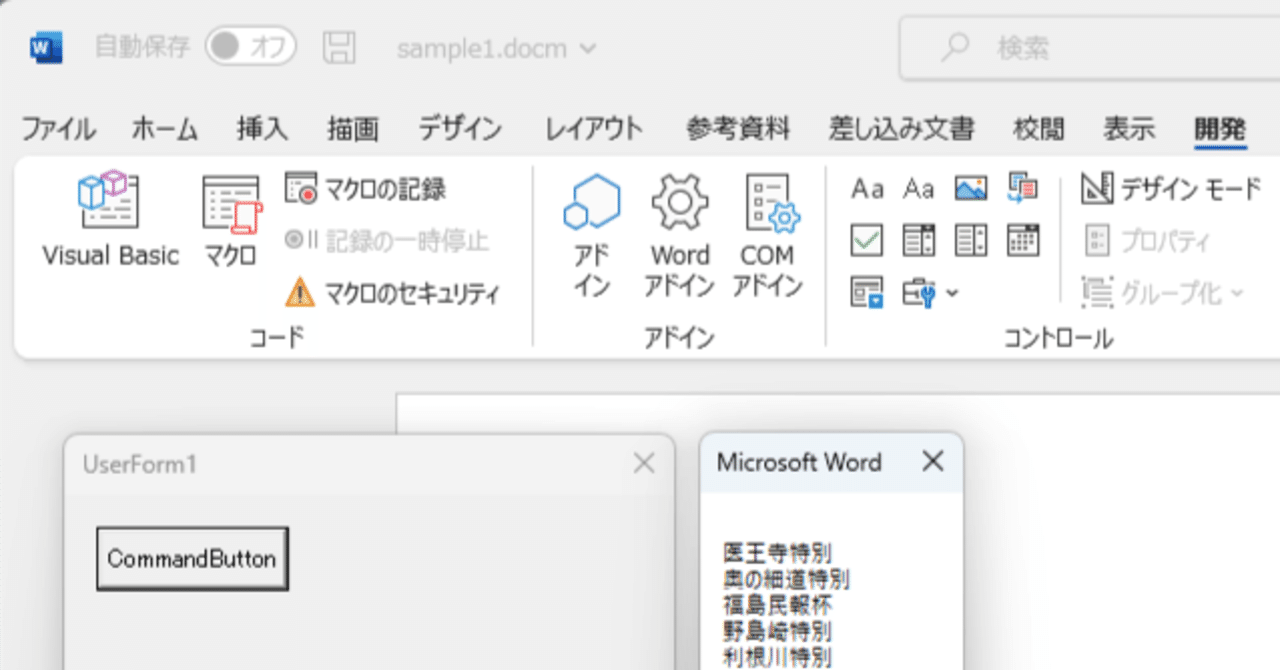Toggle the 自動保存 AutoSave switch
This screenshot has height=670, width=1280.
click(250, 47)
